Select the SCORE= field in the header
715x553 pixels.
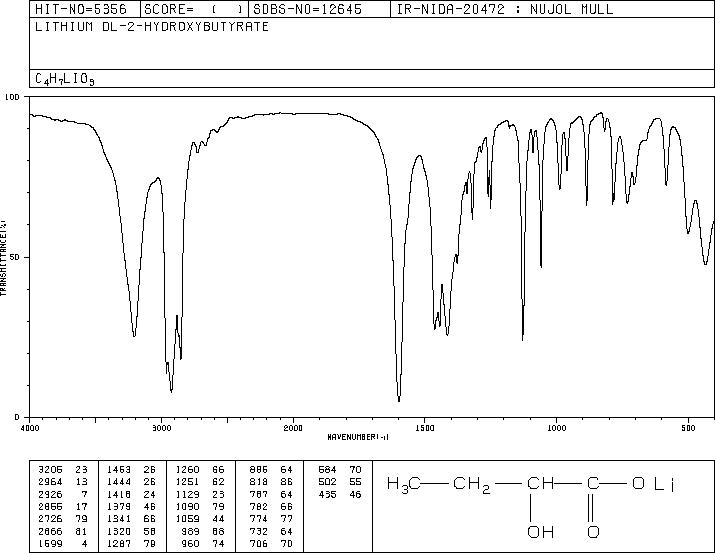(x=194, y=9)
